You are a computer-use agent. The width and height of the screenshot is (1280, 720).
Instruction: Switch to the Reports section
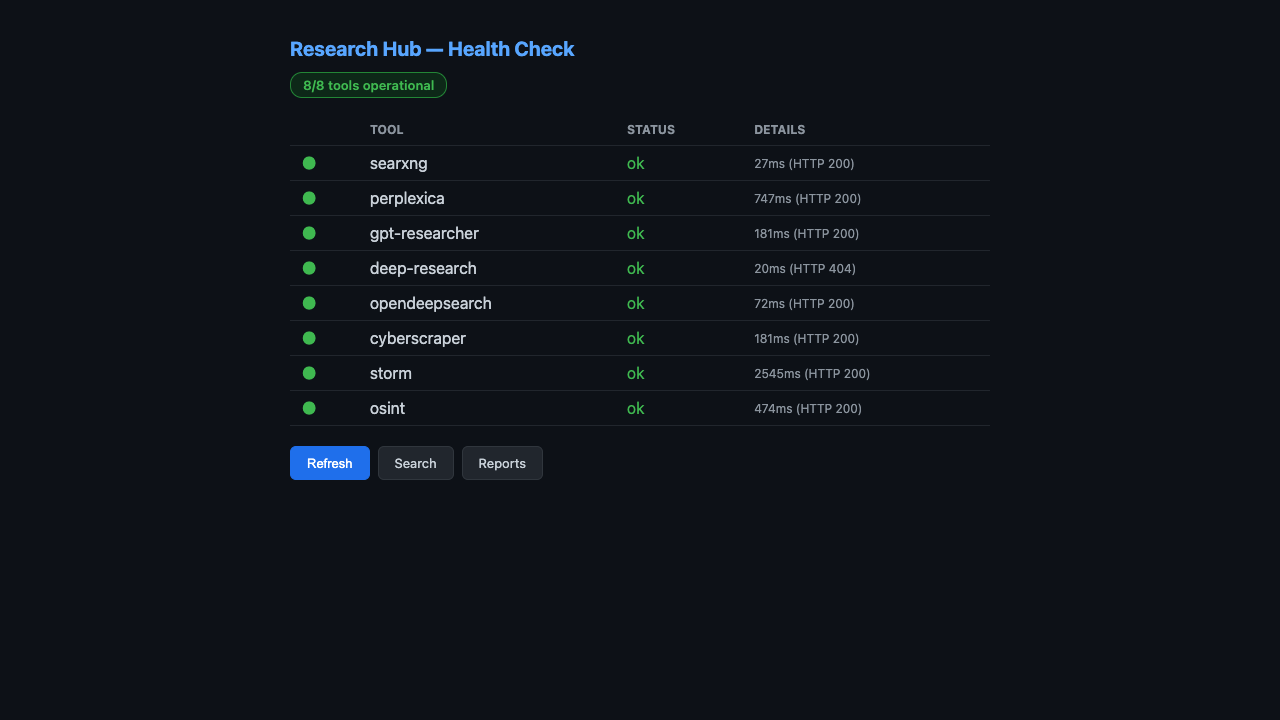click(502, 463)
